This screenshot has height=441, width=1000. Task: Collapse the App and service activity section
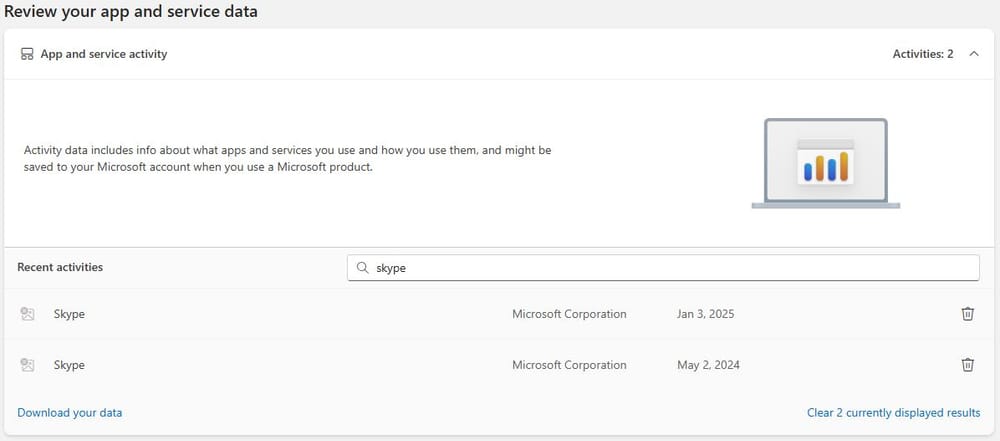[974, 54]
